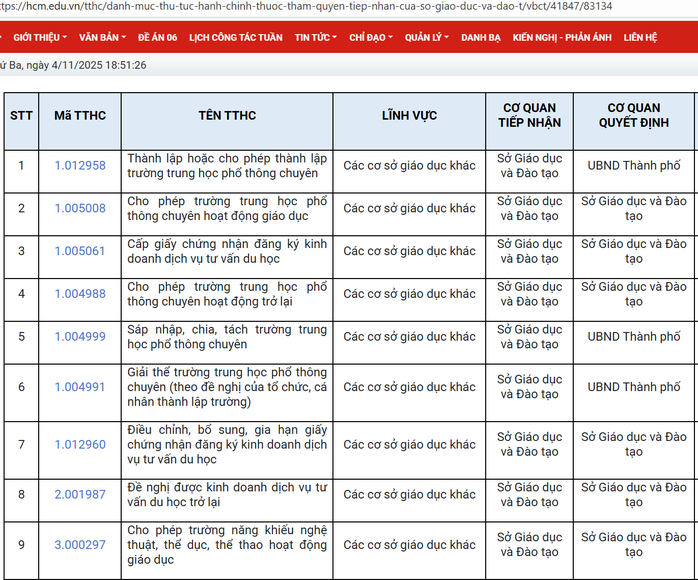Click the browser address bar URL
This screenshot has height=580, width=698.
click(x=300, y=6)
